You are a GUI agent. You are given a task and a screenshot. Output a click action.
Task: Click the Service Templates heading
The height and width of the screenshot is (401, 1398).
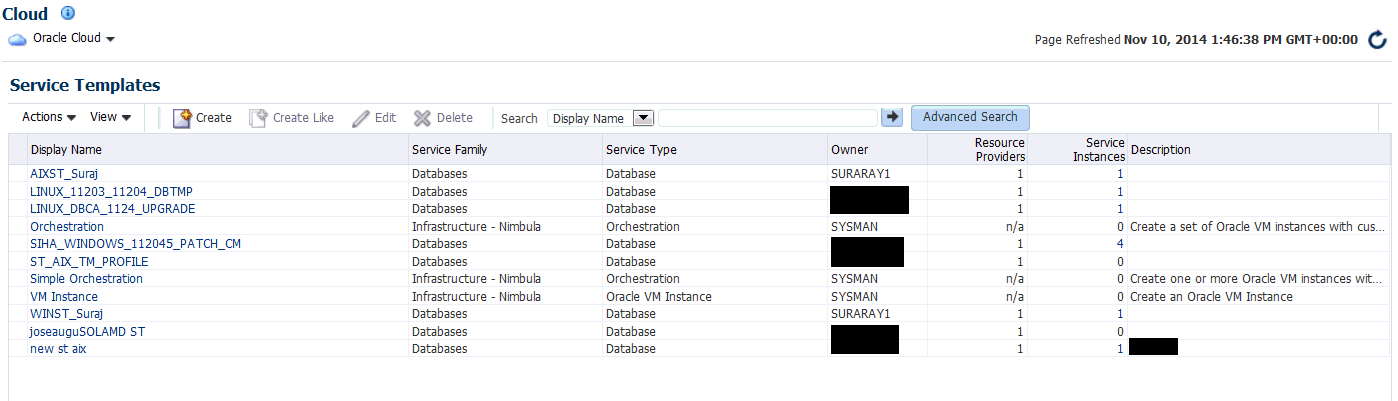click(85, 86)
